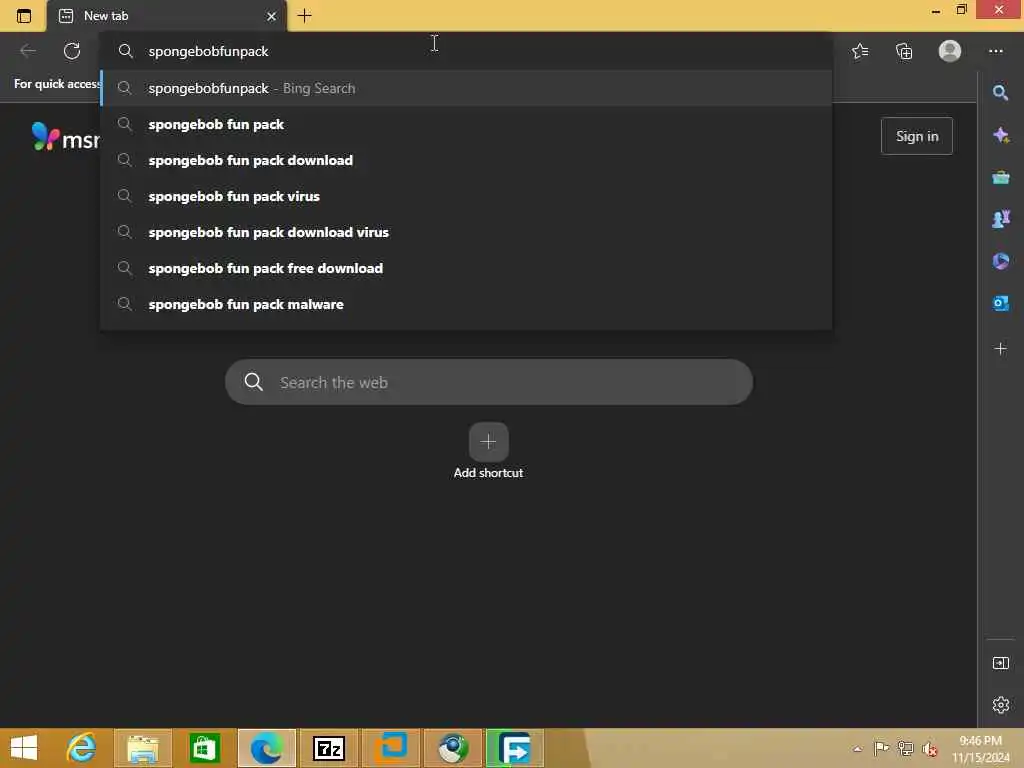Open Settings and more ellipsis menu
This screenshot has height=768, width=1024.
995,51
